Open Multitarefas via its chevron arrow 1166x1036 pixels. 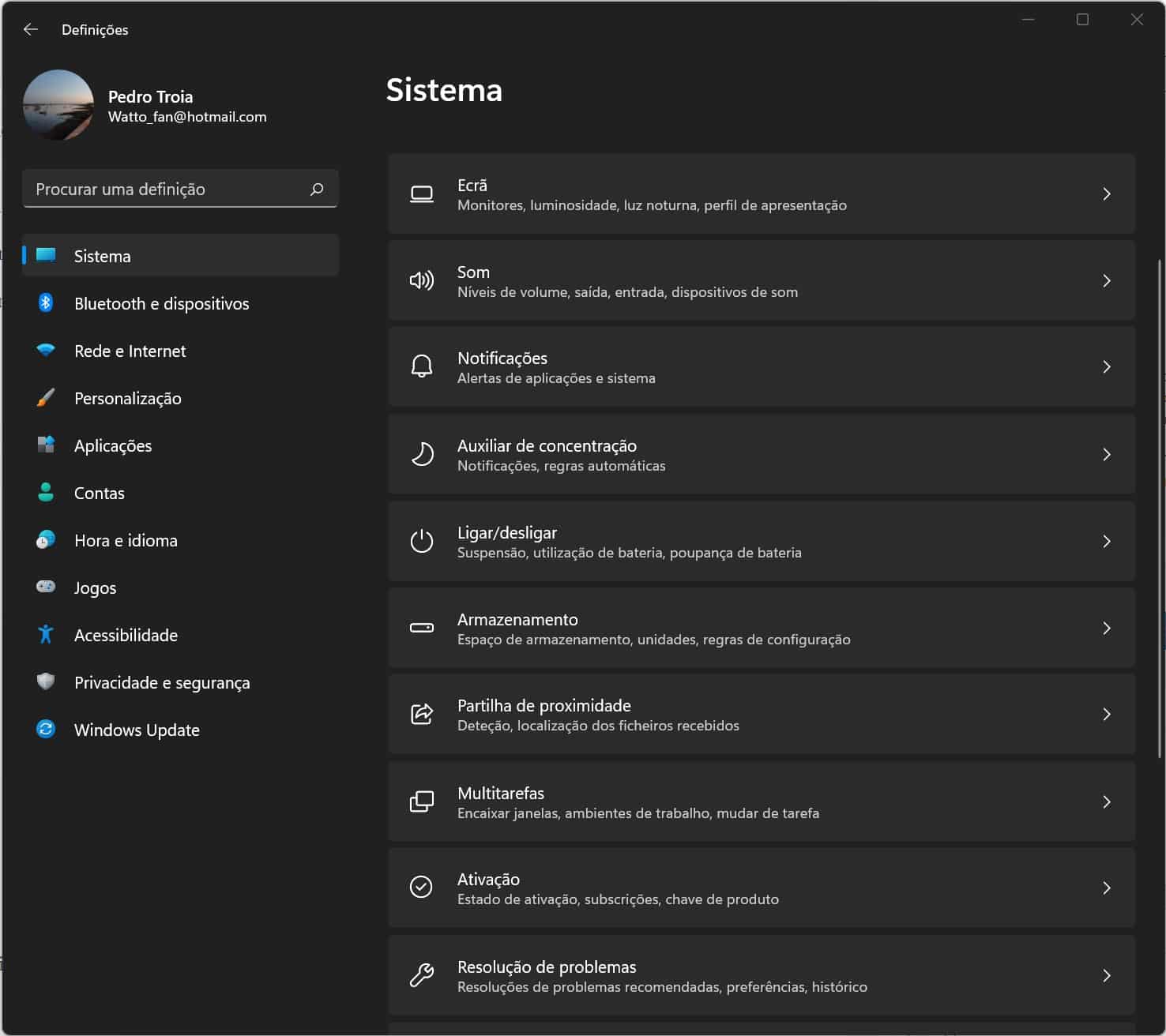[1106, 802]
